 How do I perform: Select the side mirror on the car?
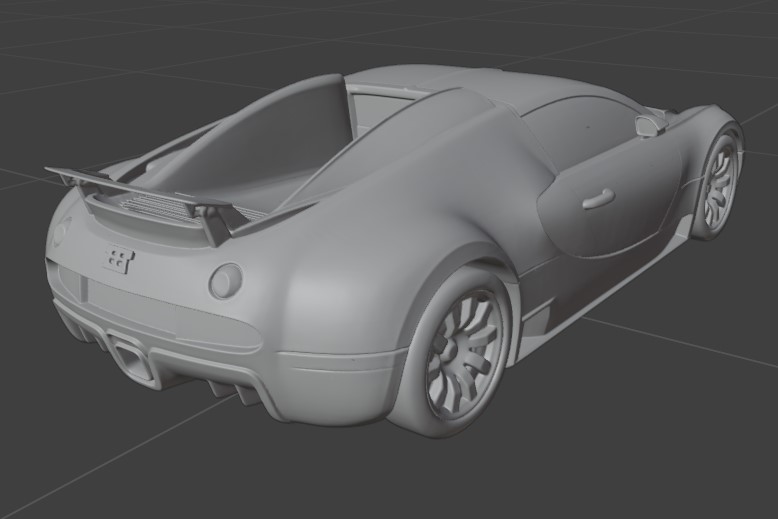[652, 124]
